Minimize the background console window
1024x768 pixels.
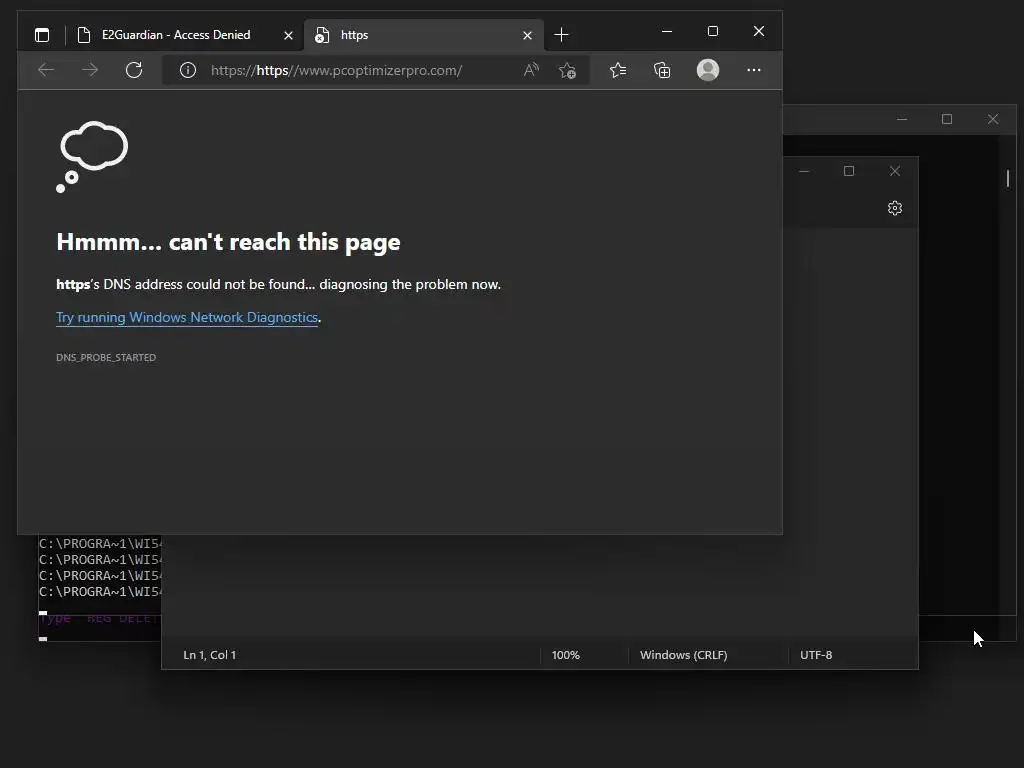(902, 120)
